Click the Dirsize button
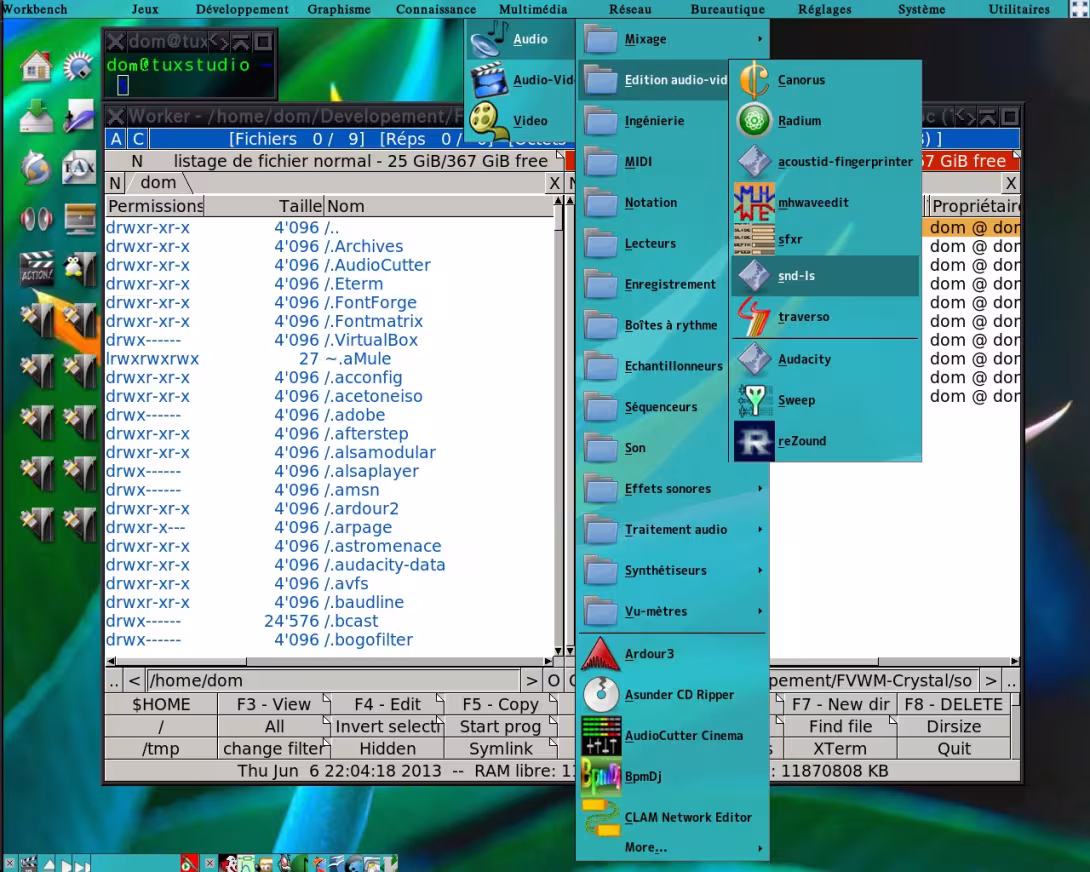The image size is (1090, 872). (954, 727)
